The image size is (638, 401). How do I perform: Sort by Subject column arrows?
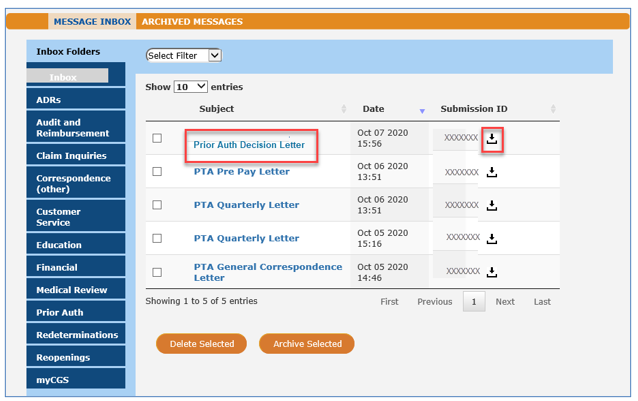pos(343,109)
